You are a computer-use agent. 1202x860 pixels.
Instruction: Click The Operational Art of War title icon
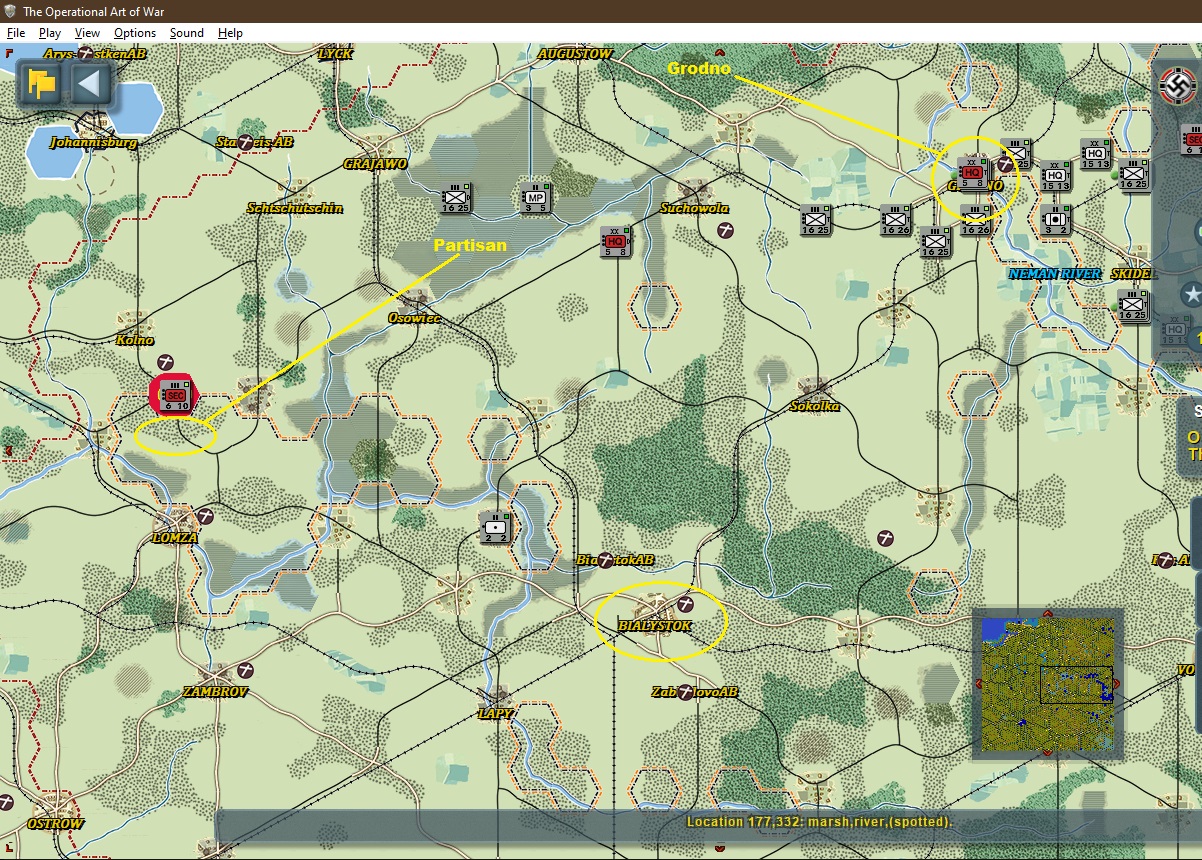10,11
